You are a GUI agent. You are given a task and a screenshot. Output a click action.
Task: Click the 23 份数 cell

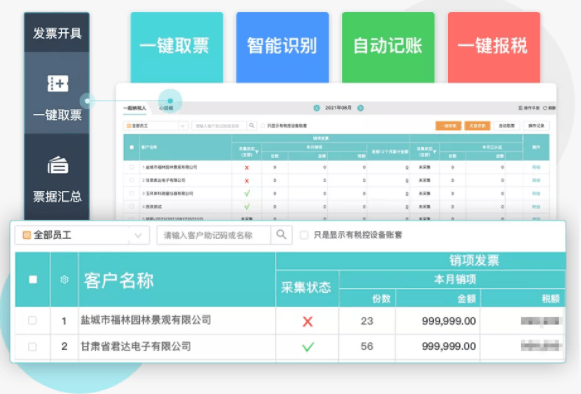click(x=367, y=321)
